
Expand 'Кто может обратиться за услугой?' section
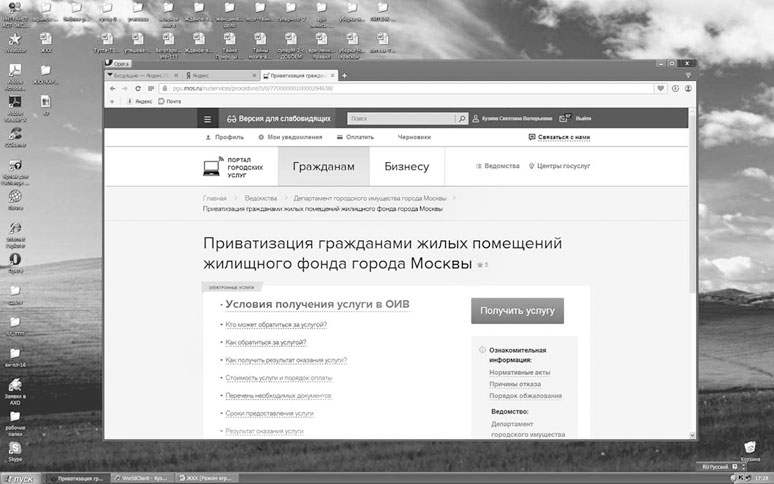coord(276,324)
